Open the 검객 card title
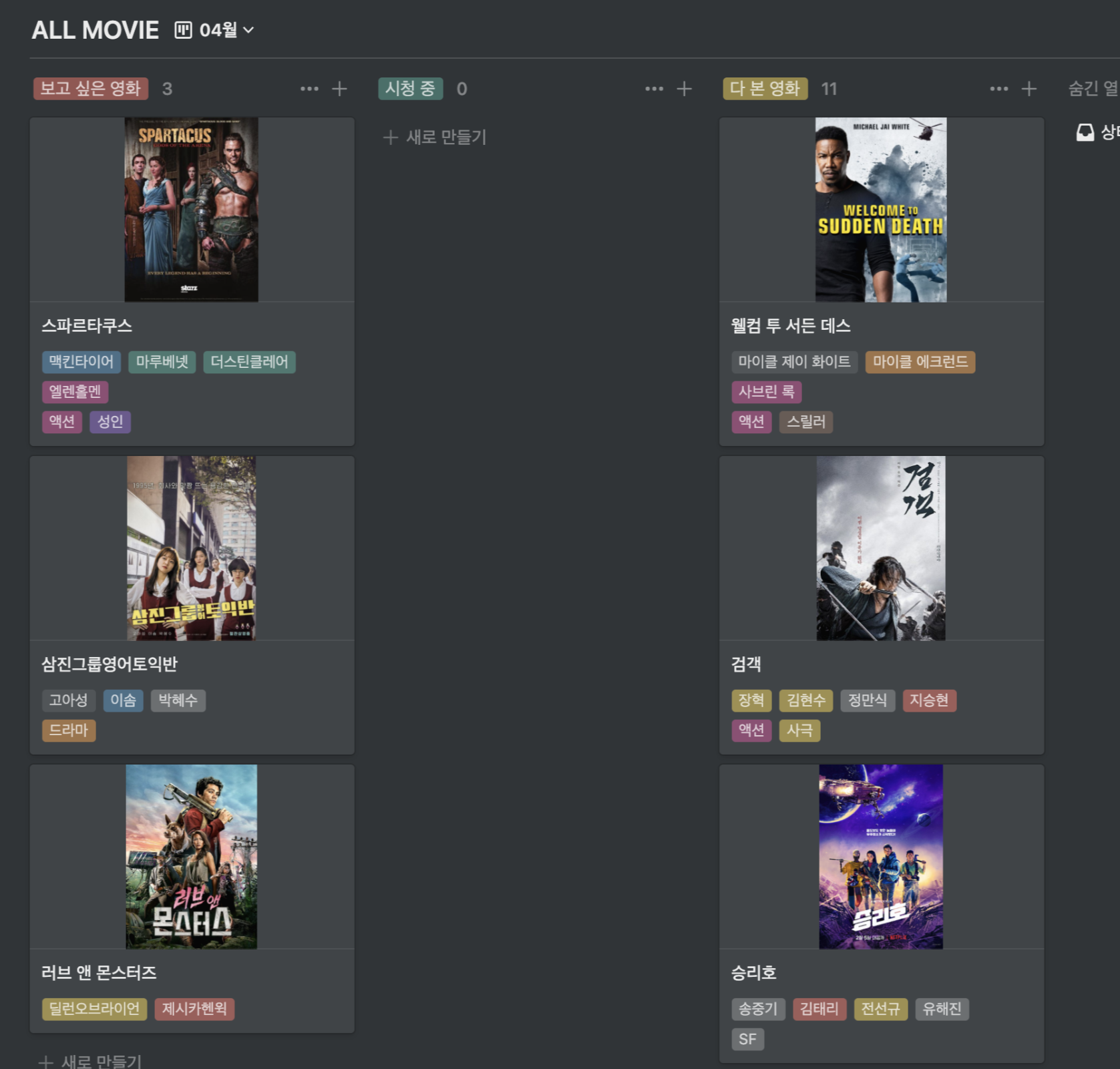 (x=746, y=664)
